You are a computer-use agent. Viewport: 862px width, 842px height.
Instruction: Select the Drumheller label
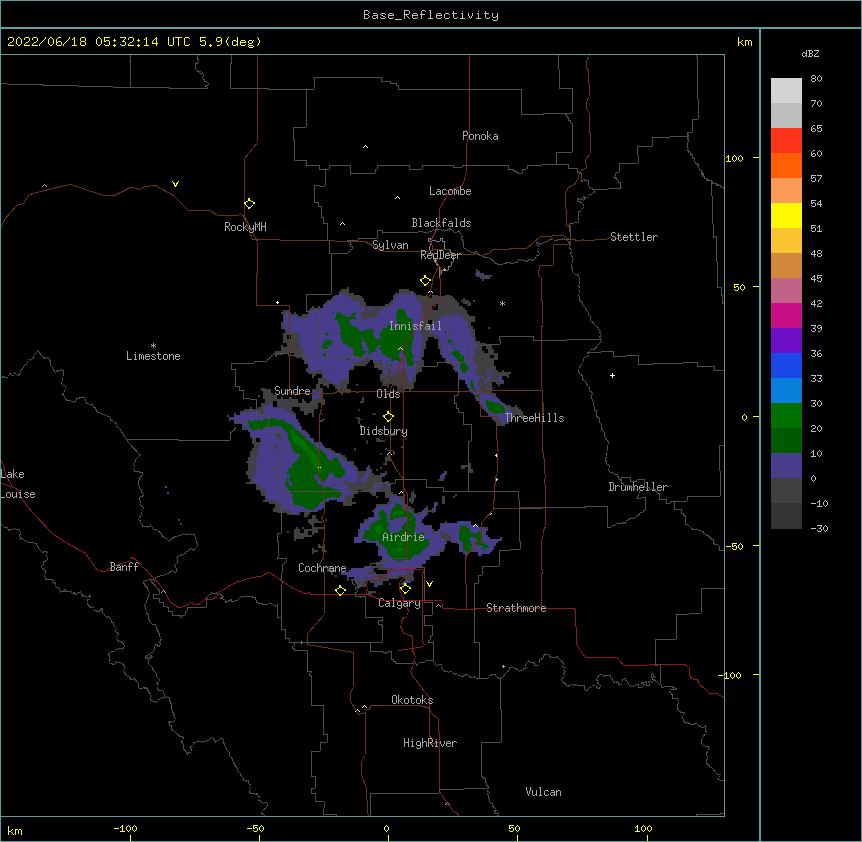click(x=638, y=487)
